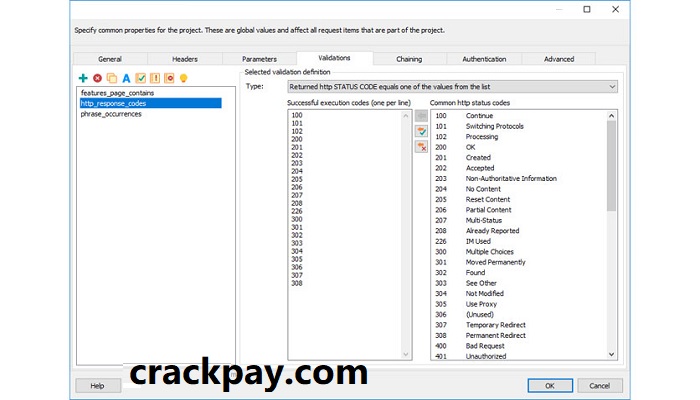Select the 201 Created status code

519,158
